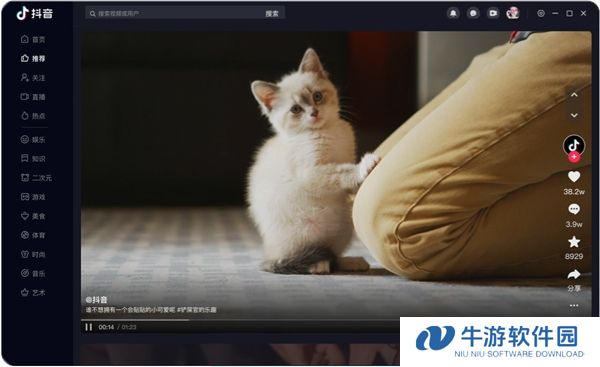Click the upload video camera icon
The image size is (600, 367).
click(493, 13)
